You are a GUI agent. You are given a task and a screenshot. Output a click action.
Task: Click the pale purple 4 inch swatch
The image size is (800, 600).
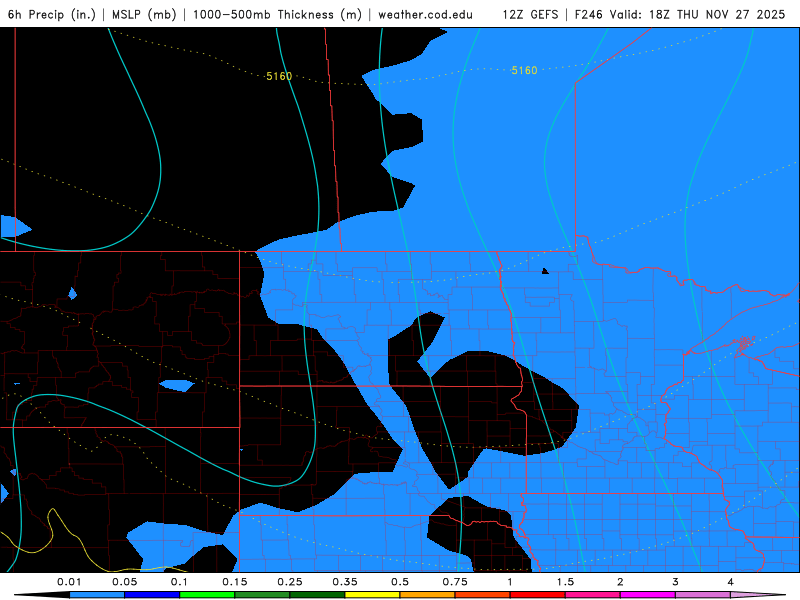click(758, 595)
